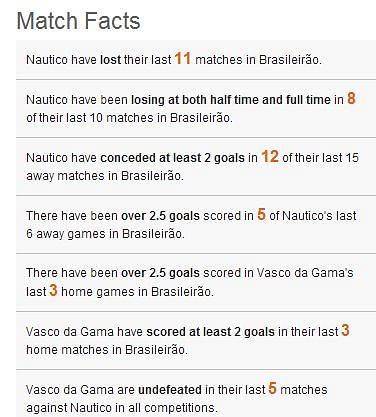The width and height of the screenshot is (376, 417).
Task: Select the conceded at least 2 goals fact
Action: tap(196, 166)
